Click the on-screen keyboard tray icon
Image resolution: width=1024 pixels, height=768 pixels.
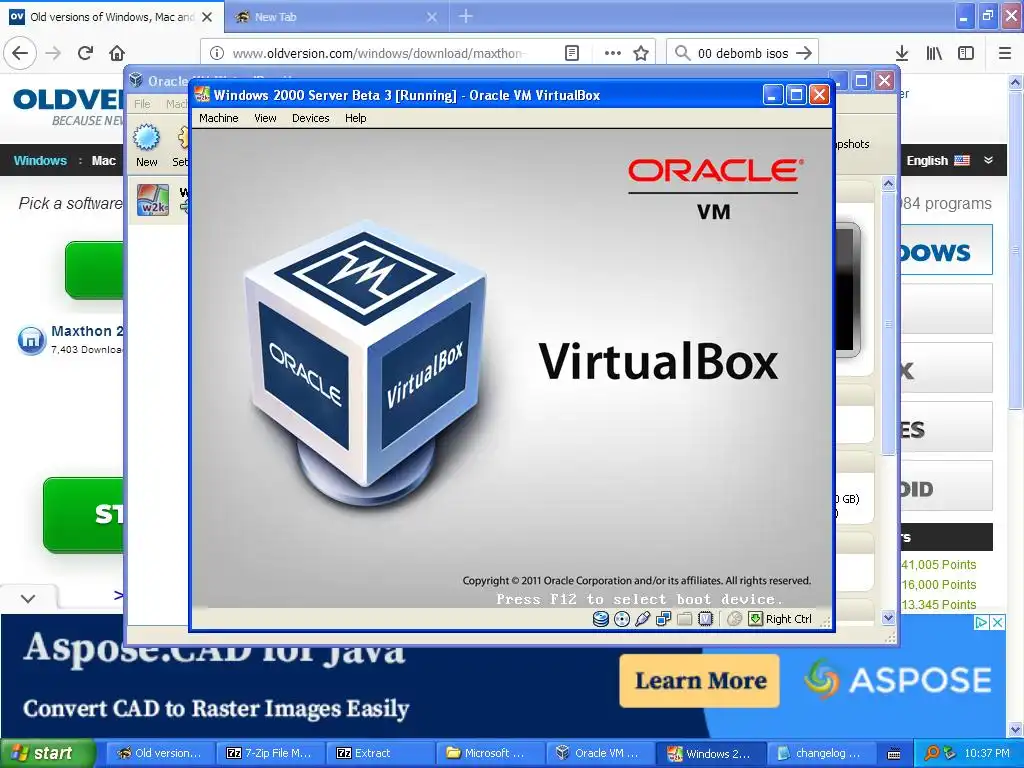tap(893, 754)
